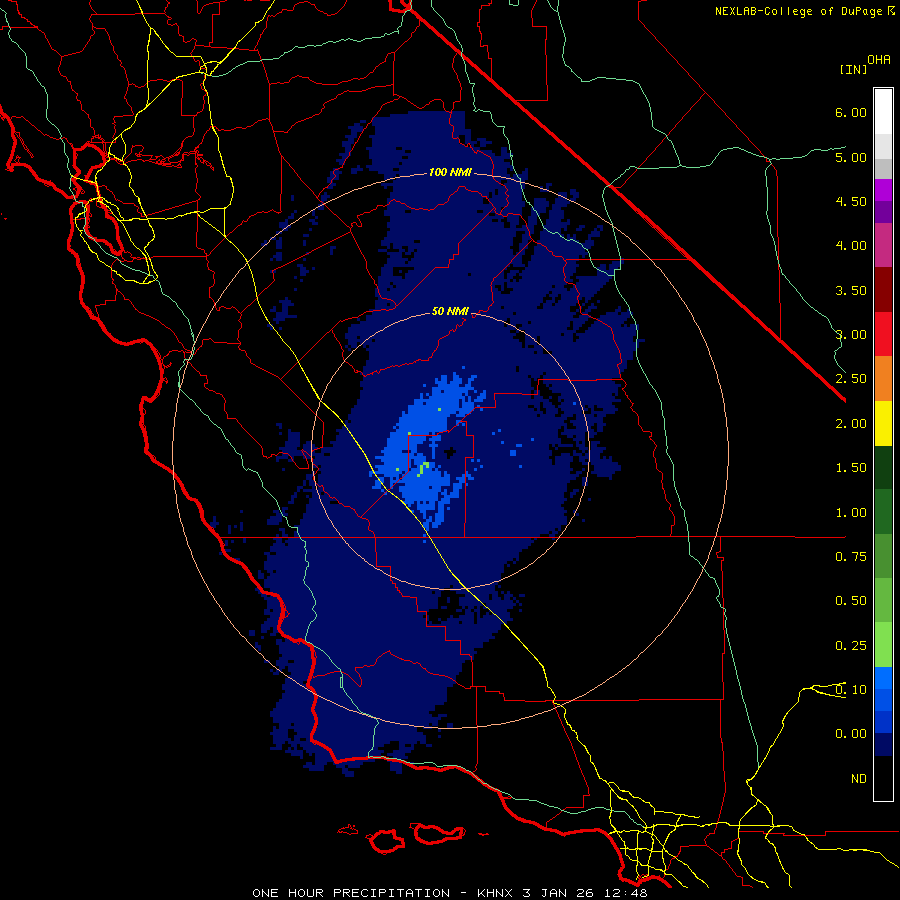Image resolution: width=900 pixels, height=900 pixels.
Task: Click the 50 NMI range ring label
Action: click(450, 312)
